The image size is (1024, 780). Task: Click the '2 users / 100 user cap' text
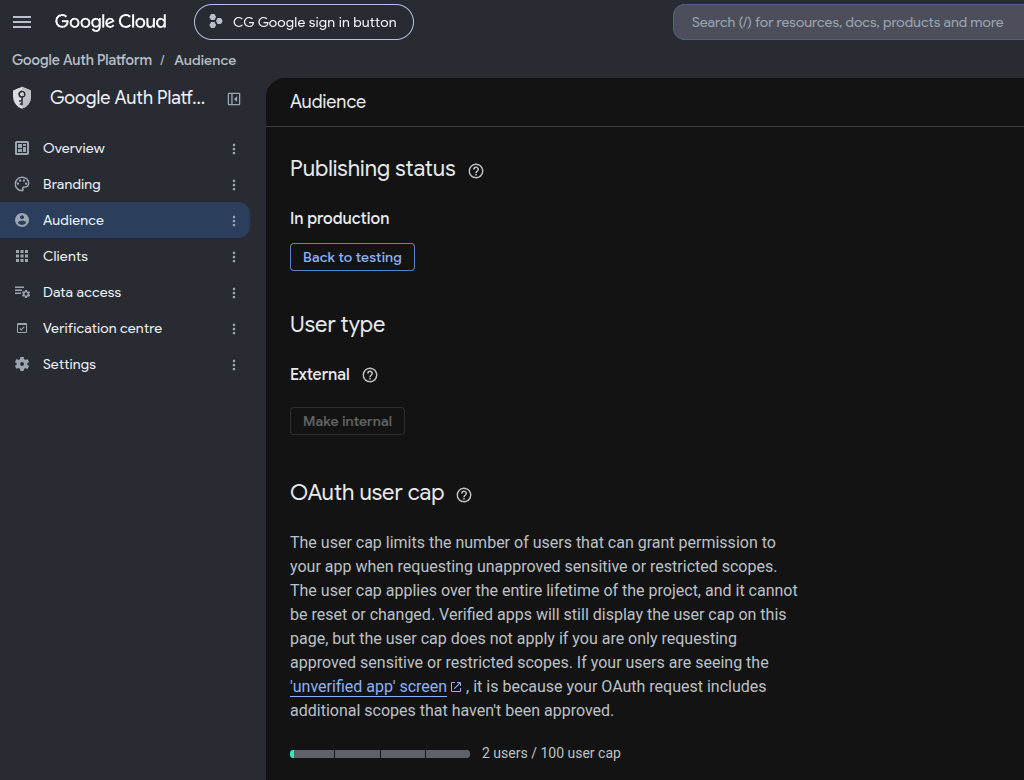coord(551,753)
